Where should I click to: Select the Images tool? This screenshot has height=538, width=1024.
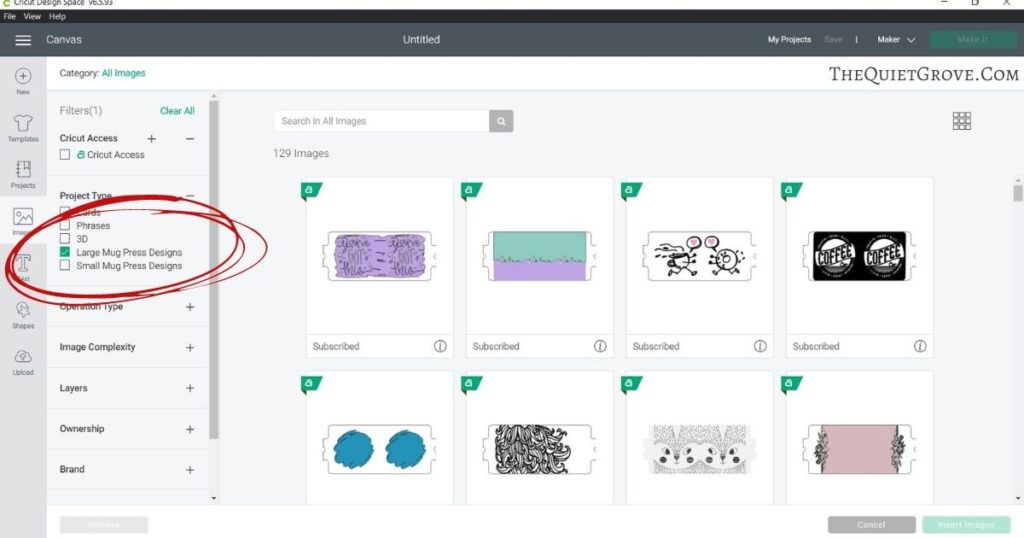(x=23, y=221)
